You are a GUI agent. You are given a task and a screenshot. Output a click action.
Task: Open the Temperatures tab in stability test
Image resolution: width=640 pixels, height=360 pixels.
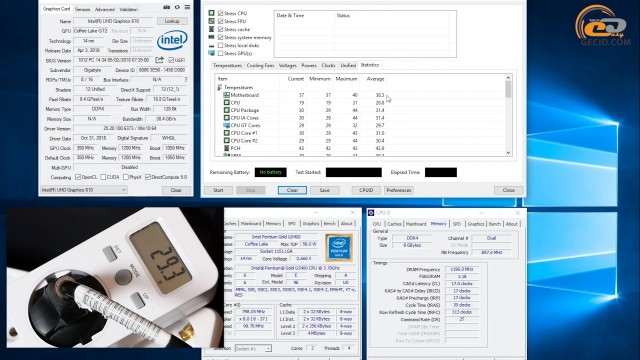point(227,65)
